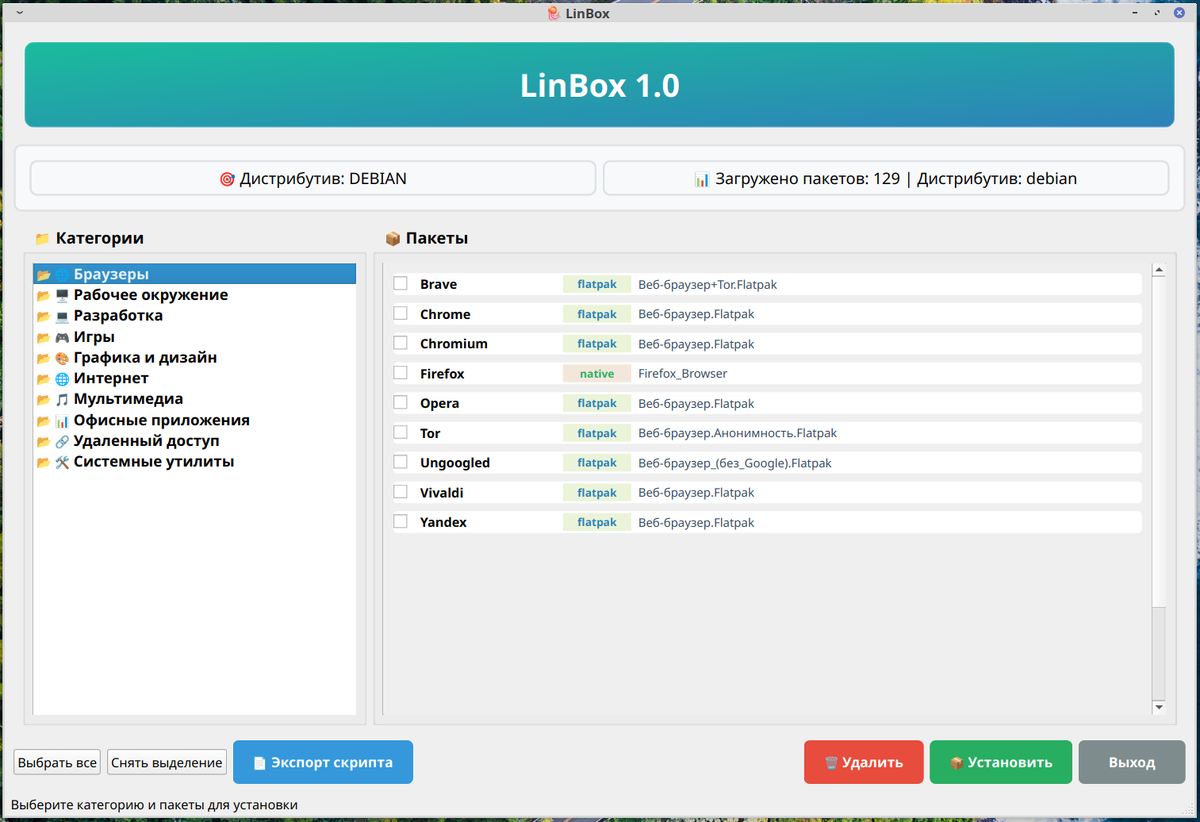Select the Мультимедиа category
Viewport: 1200px width, 822px height.
coord(195,399)
